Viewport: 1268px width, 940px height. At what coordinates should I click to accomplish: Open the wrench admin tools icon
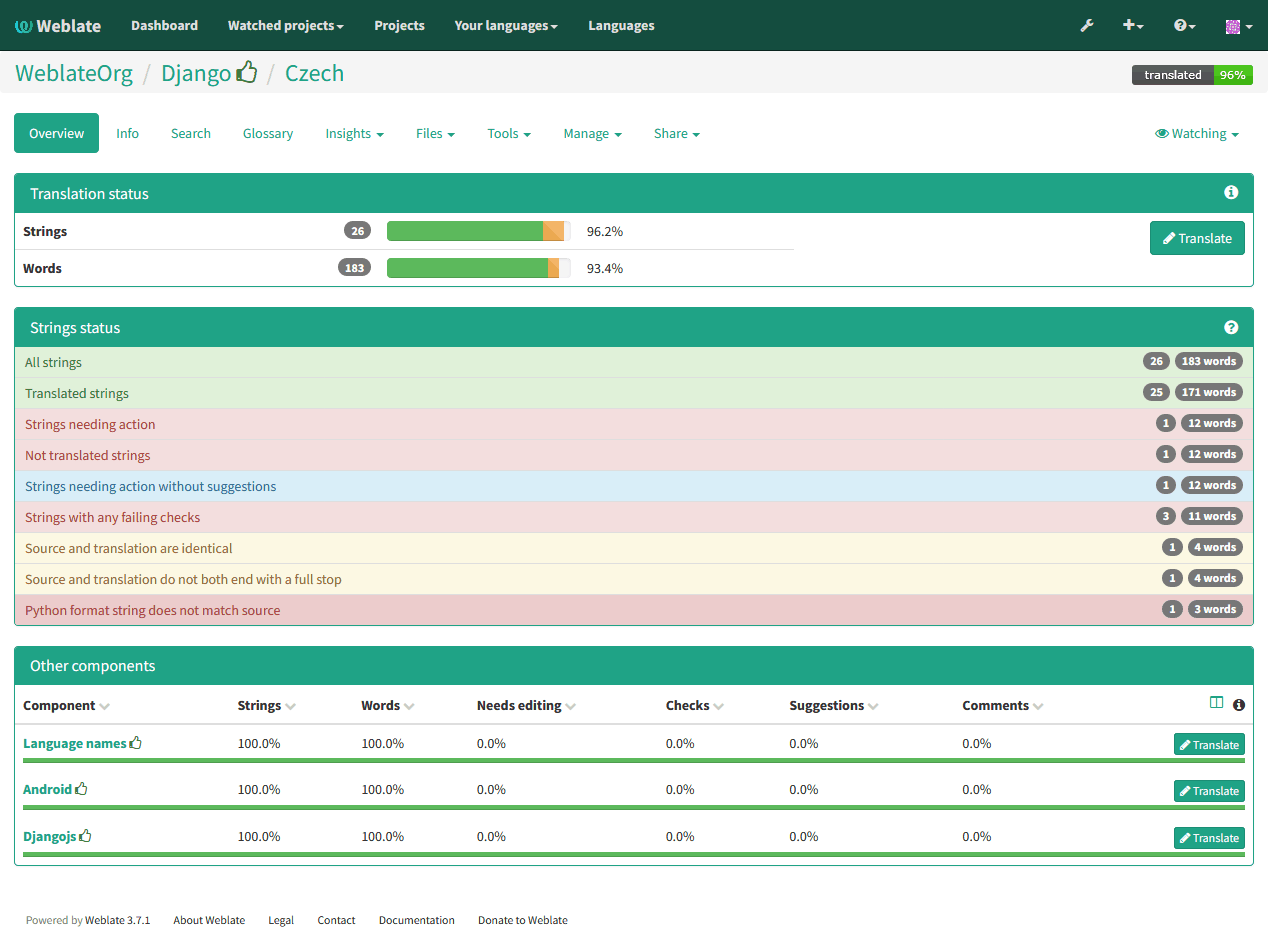[1087, 25]
